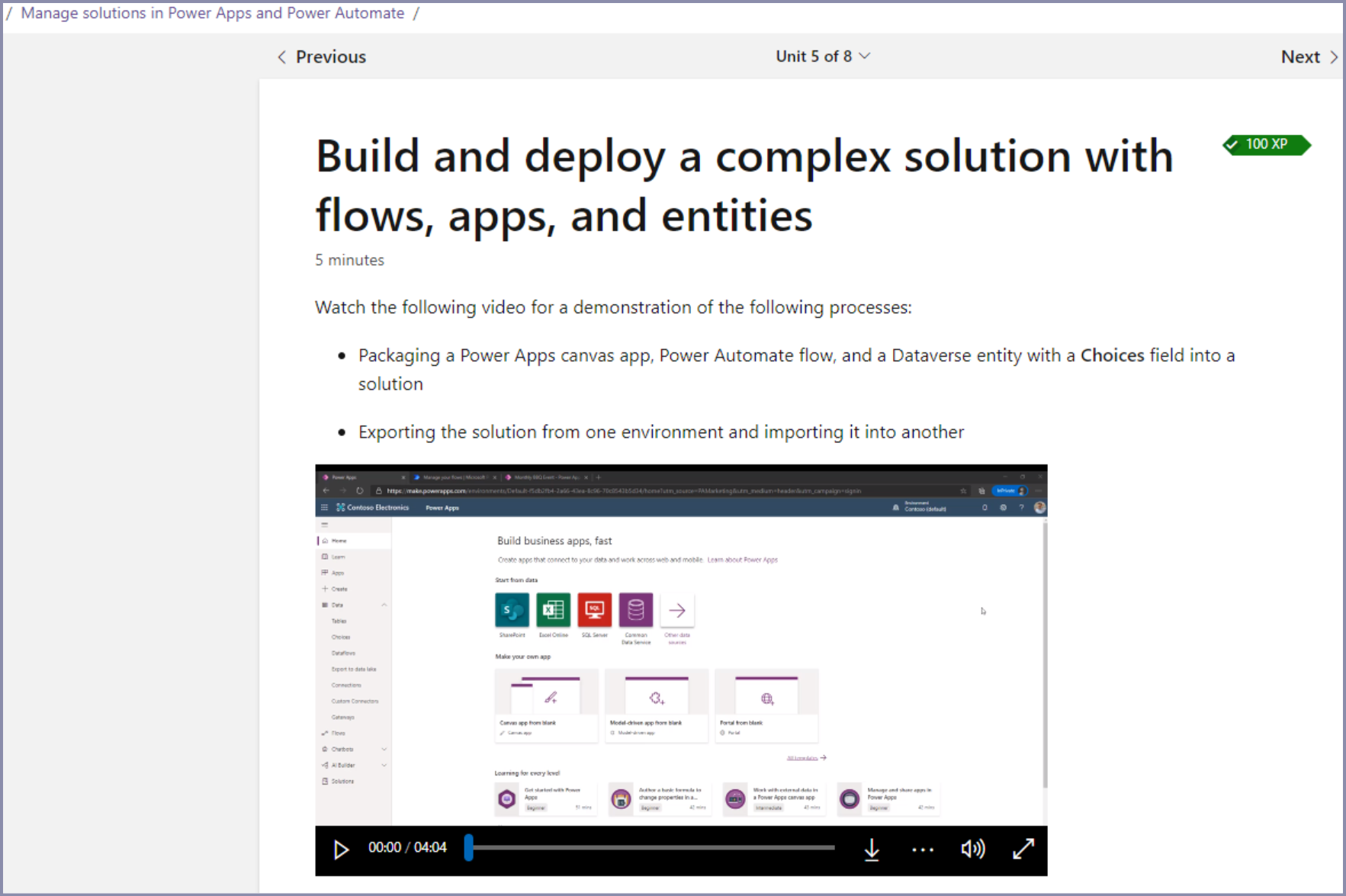Image resolution: width=1346 pixels, height=896 pixels.
Task: Click the Environment Contoso selector in video
Action: pos(920,507)
